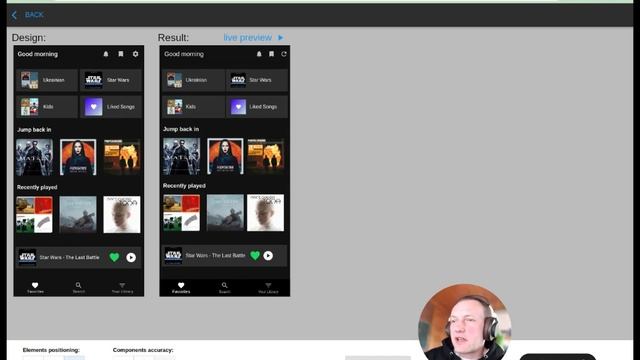This screenshot has height=360, width=640.
Task: Open four-tile collage cover in Design Recently played
Action: [34, 215]
